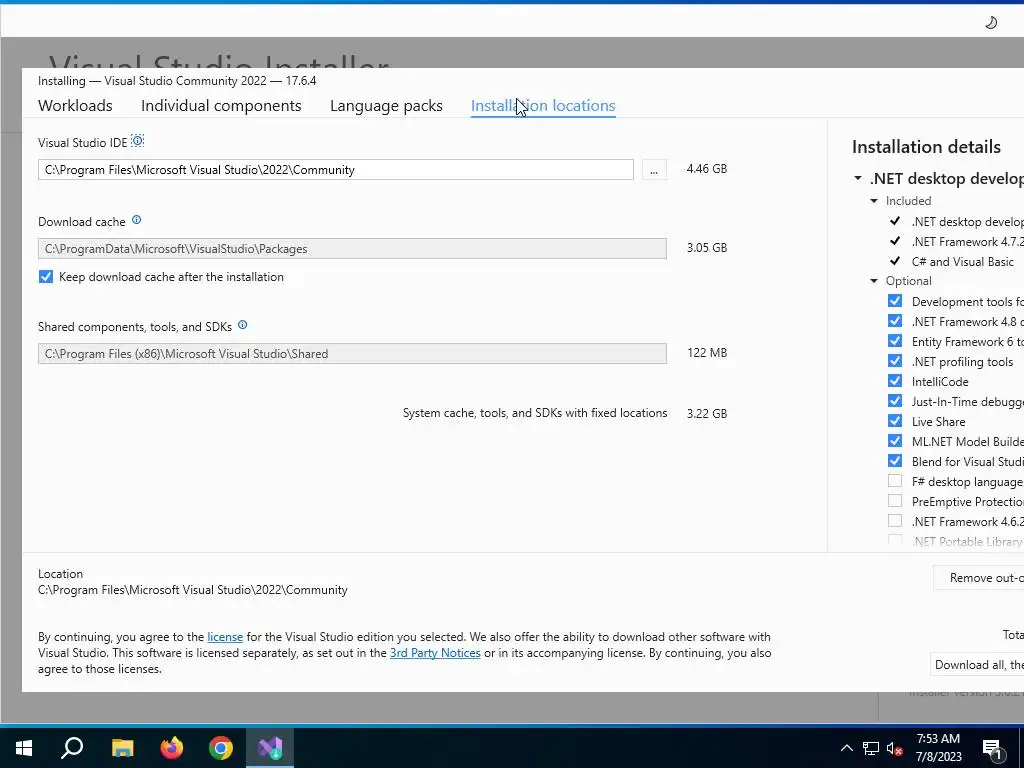Open network status tray icon

(871, 748)
